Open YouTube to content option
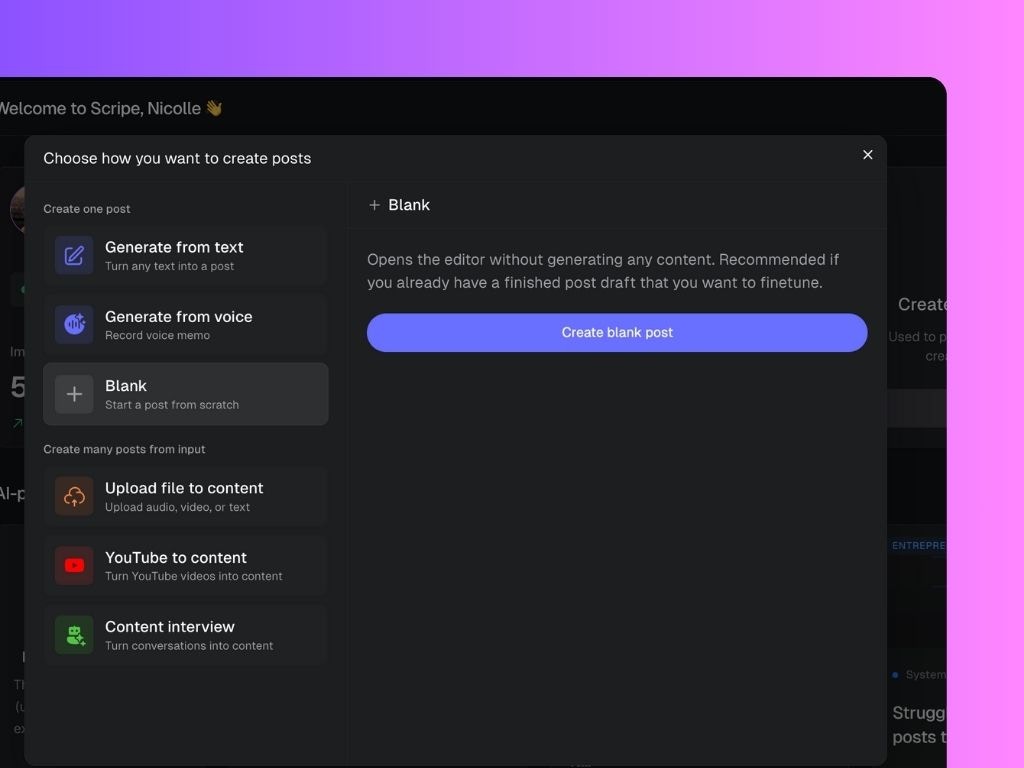 185,566
